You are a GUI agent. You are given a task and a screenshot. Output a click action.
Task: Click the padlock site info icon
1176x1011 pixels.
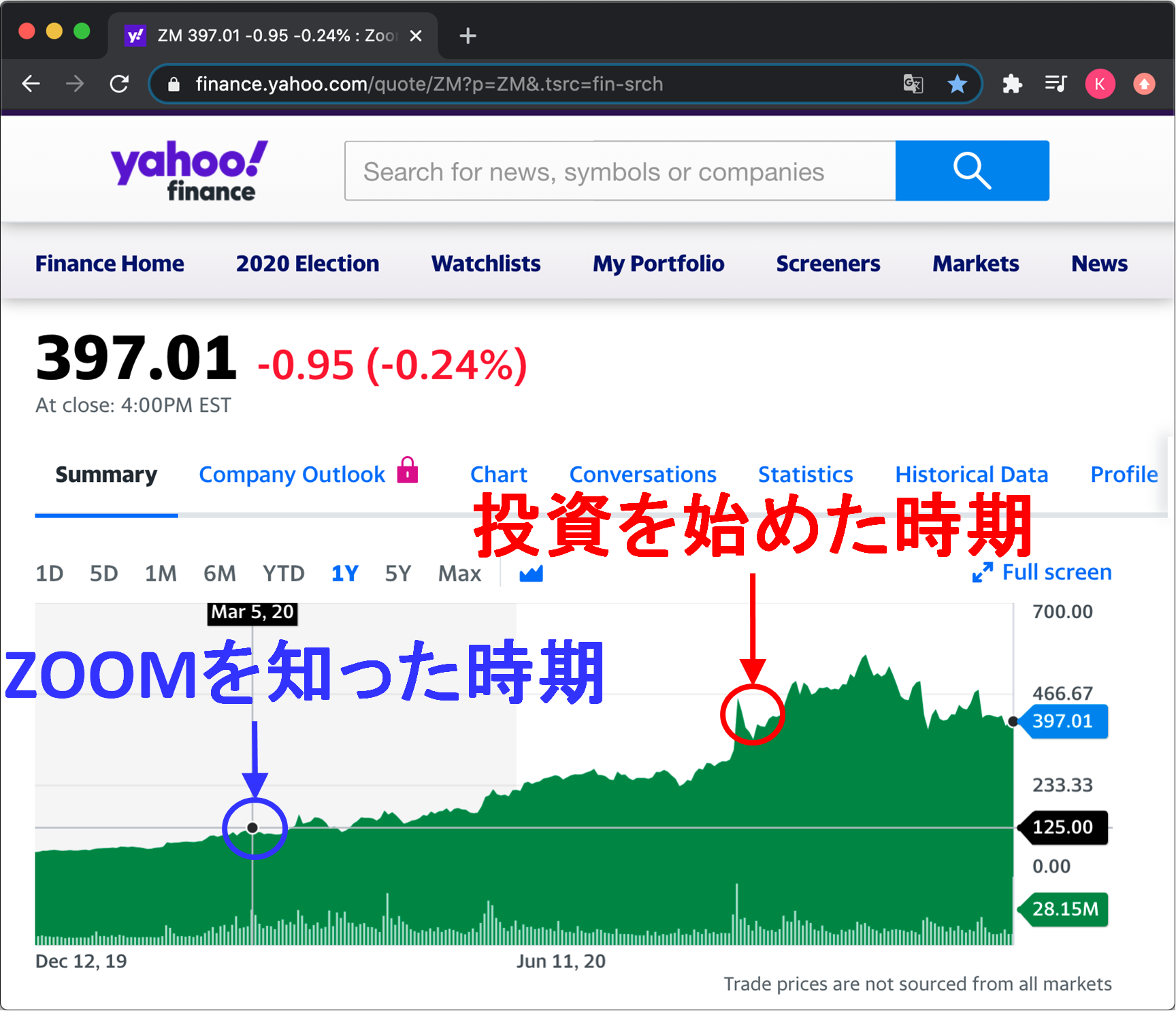click(x=174, y=84)
